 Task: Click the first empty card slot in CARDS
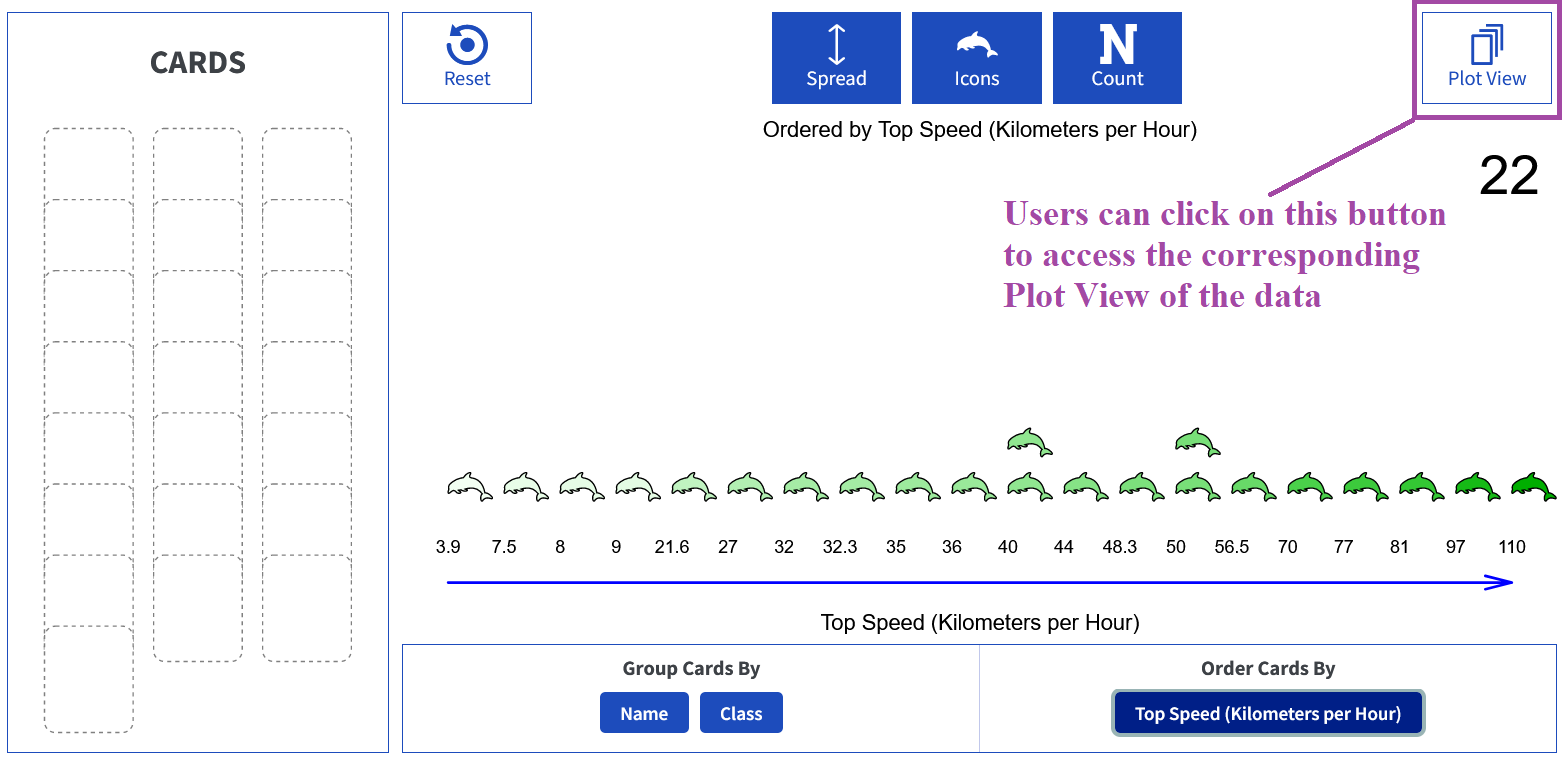click(x=88, y=164)
